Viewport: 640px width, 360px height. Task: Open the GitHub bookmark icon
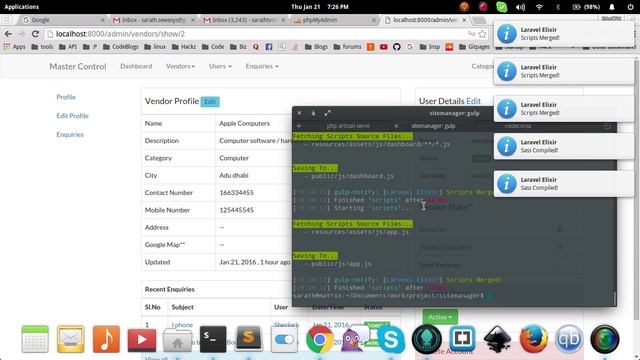[397, 47]
